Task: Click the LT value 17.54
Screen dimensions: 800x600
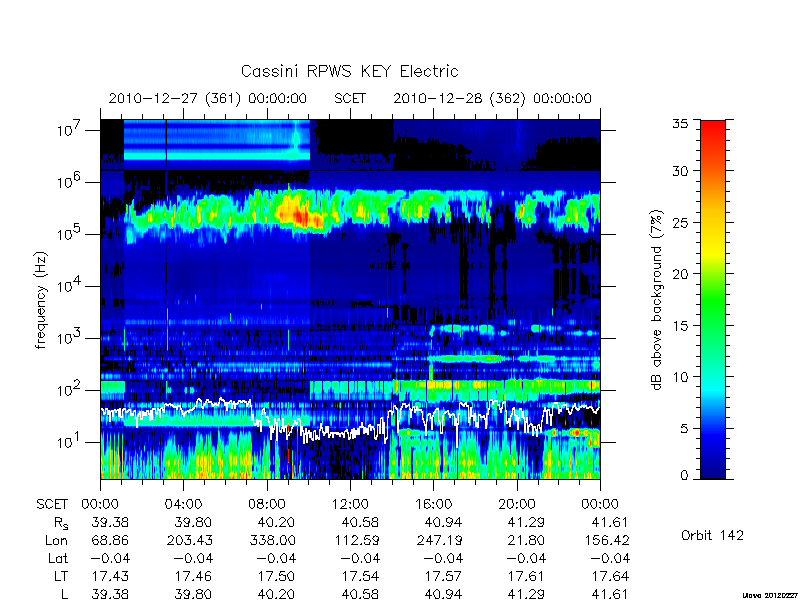Action: [360, 576]
